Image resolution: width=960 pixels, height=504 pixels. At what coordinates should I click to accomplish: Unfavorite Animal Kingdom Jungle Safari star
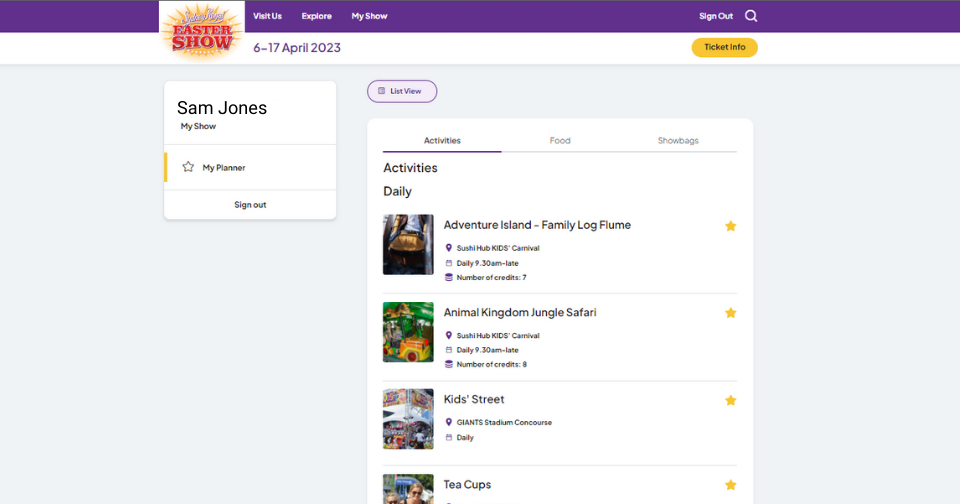[x=730, y=313]
